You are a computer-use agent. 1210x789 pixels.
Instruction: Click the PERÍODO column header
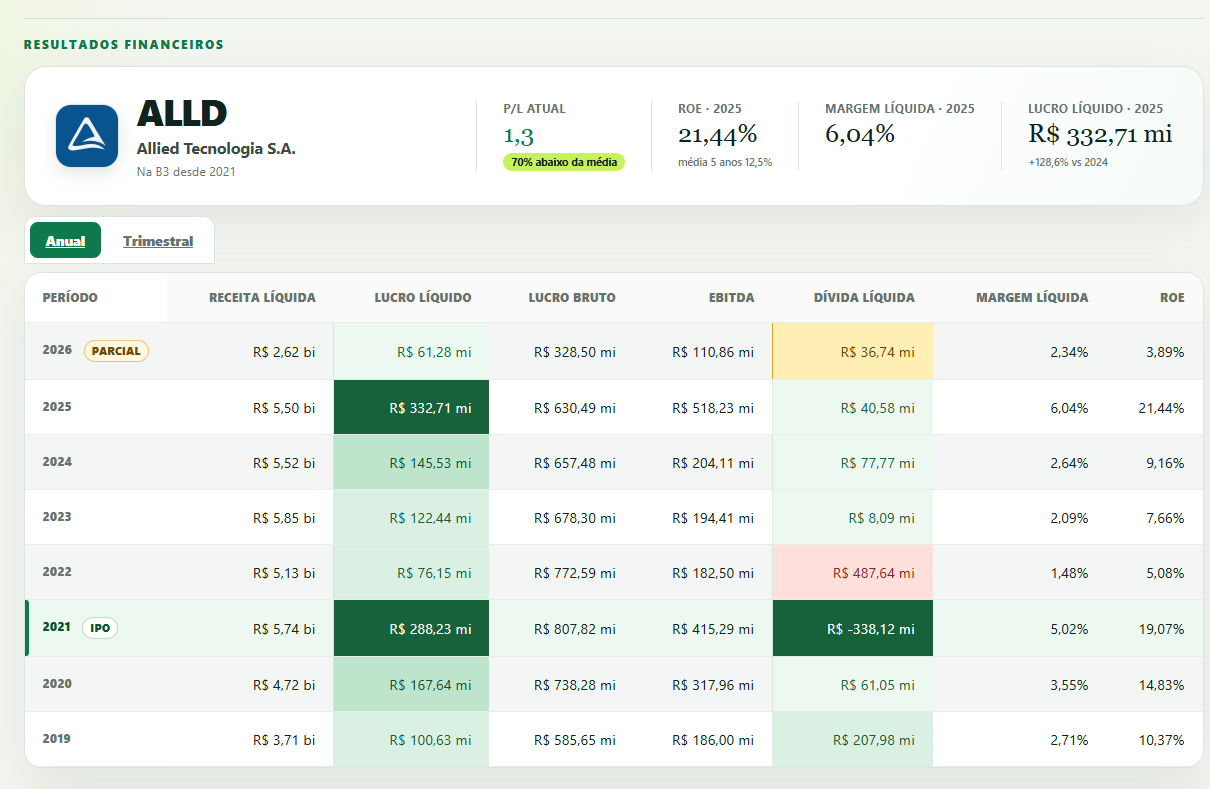(70, 297)
